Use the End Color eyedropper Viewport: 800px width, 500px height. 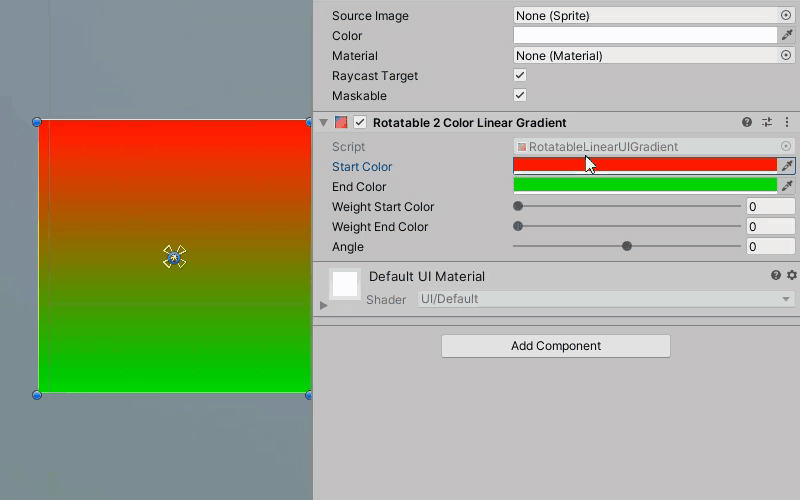click(787, 186)
